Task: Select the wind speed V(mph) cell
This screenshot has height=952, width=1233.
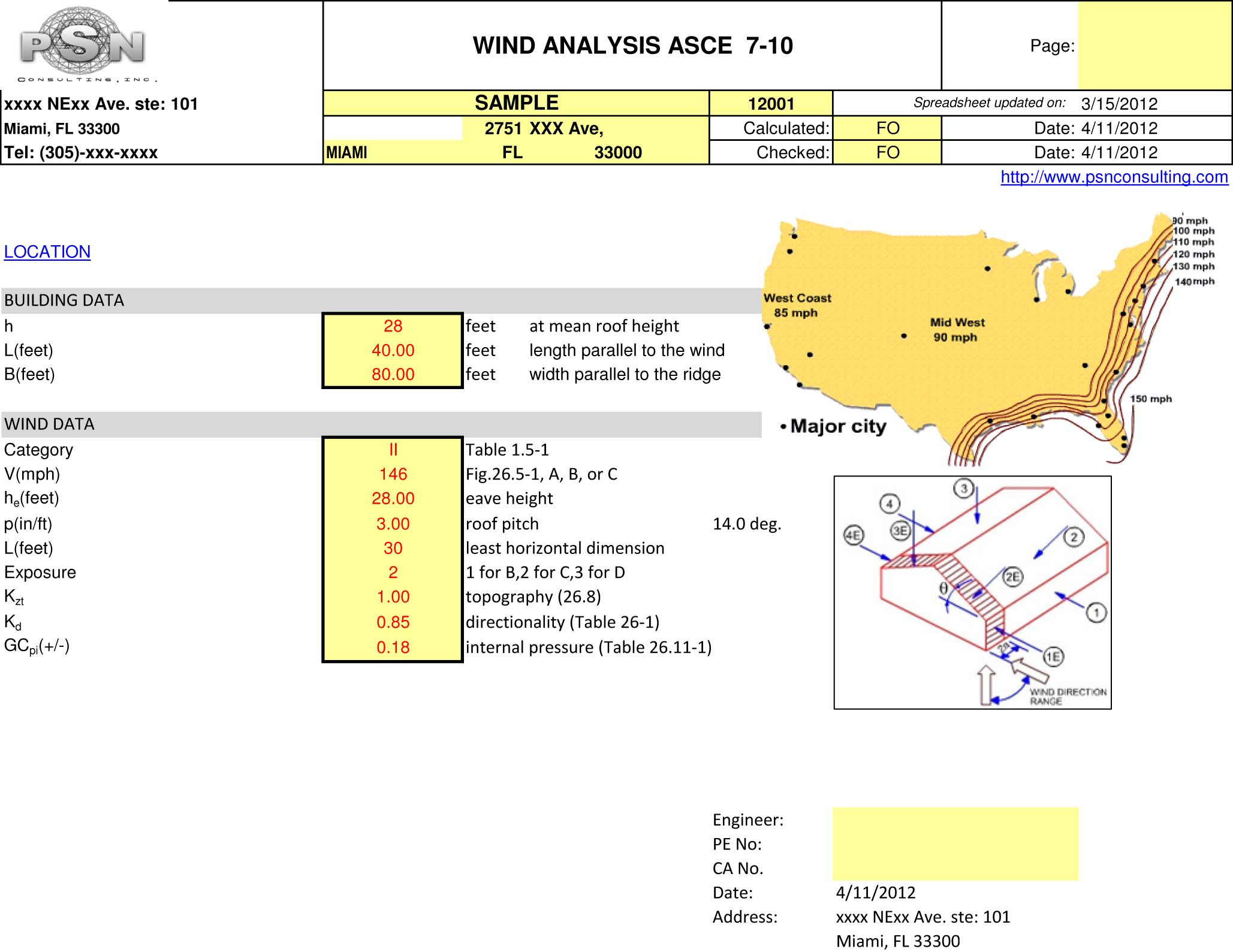Action: [x=393, y=474]
